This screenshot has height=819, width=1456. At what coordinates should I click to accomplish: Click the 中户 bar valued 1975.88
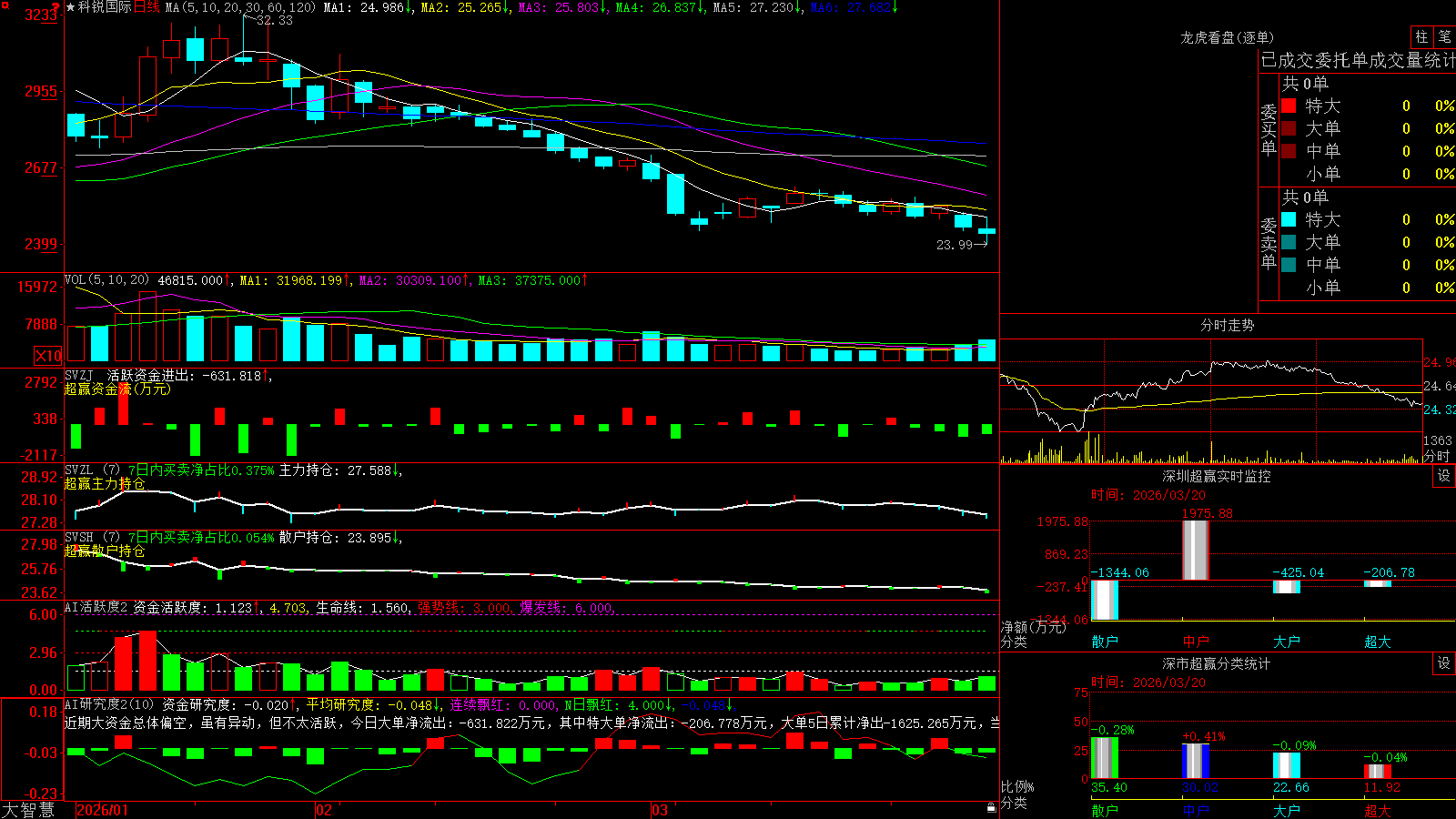(1196, 550)
